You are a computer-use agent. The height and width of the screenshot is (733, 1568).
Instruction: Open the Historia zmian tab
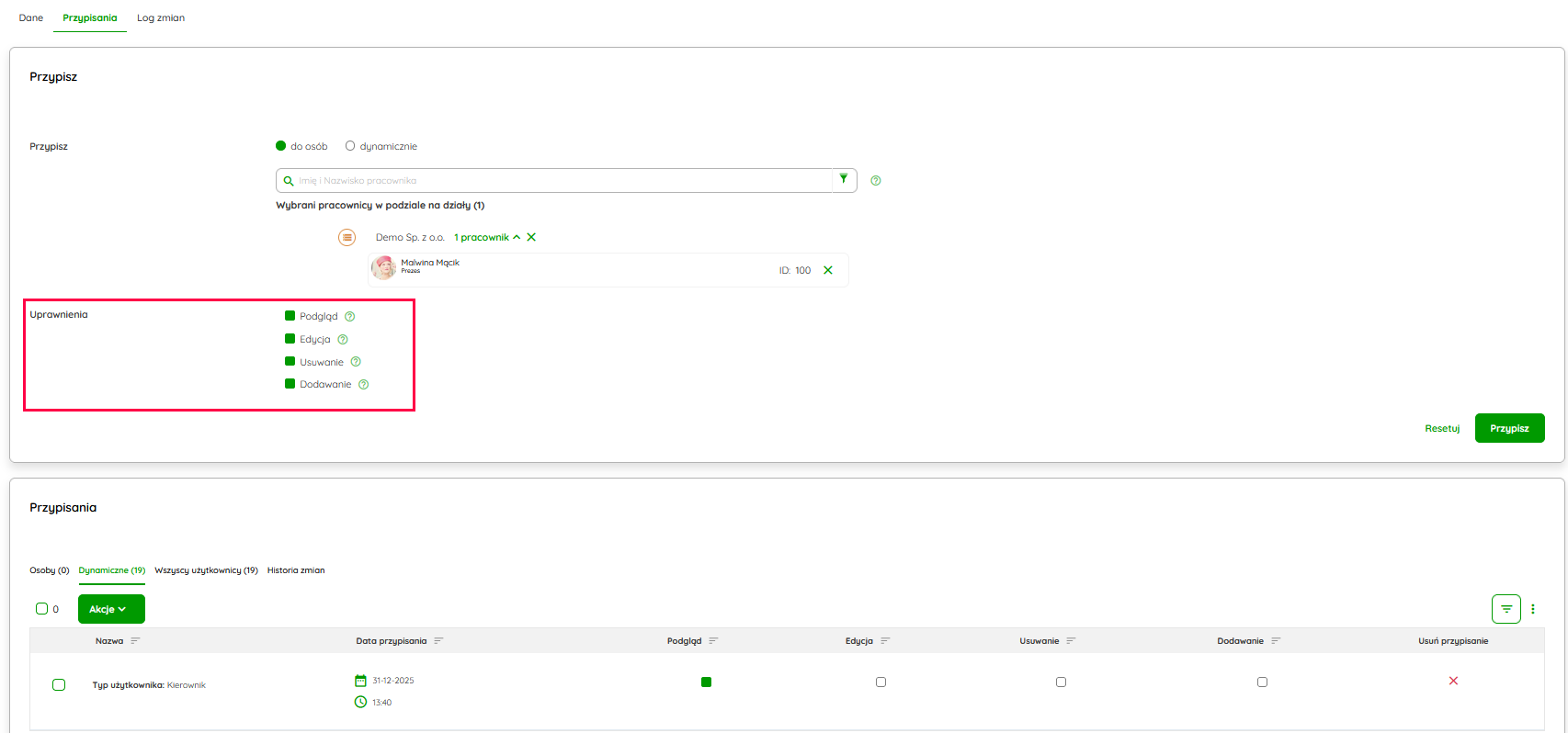pos(295,570)
